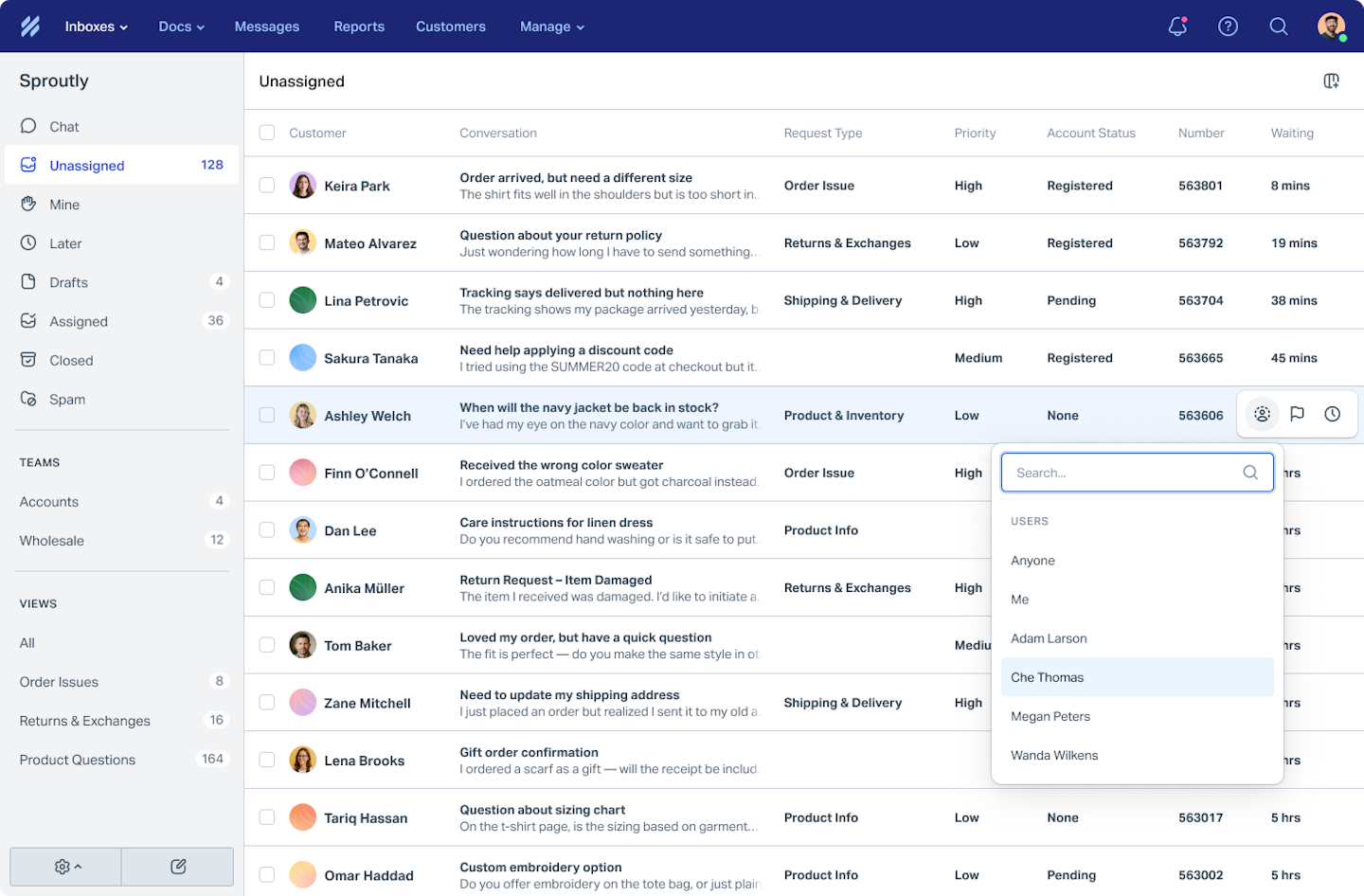
Task: Open the Customers tab
Action: 451,27
